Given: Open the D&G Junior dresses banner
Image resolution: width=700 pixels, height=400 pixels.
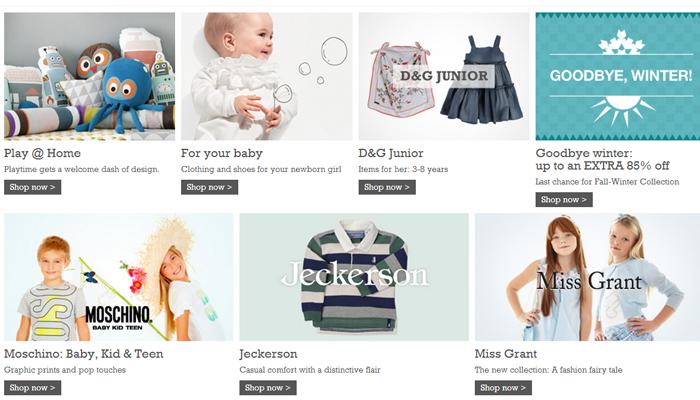Looking at the screenshot, I should pos(444,76).
